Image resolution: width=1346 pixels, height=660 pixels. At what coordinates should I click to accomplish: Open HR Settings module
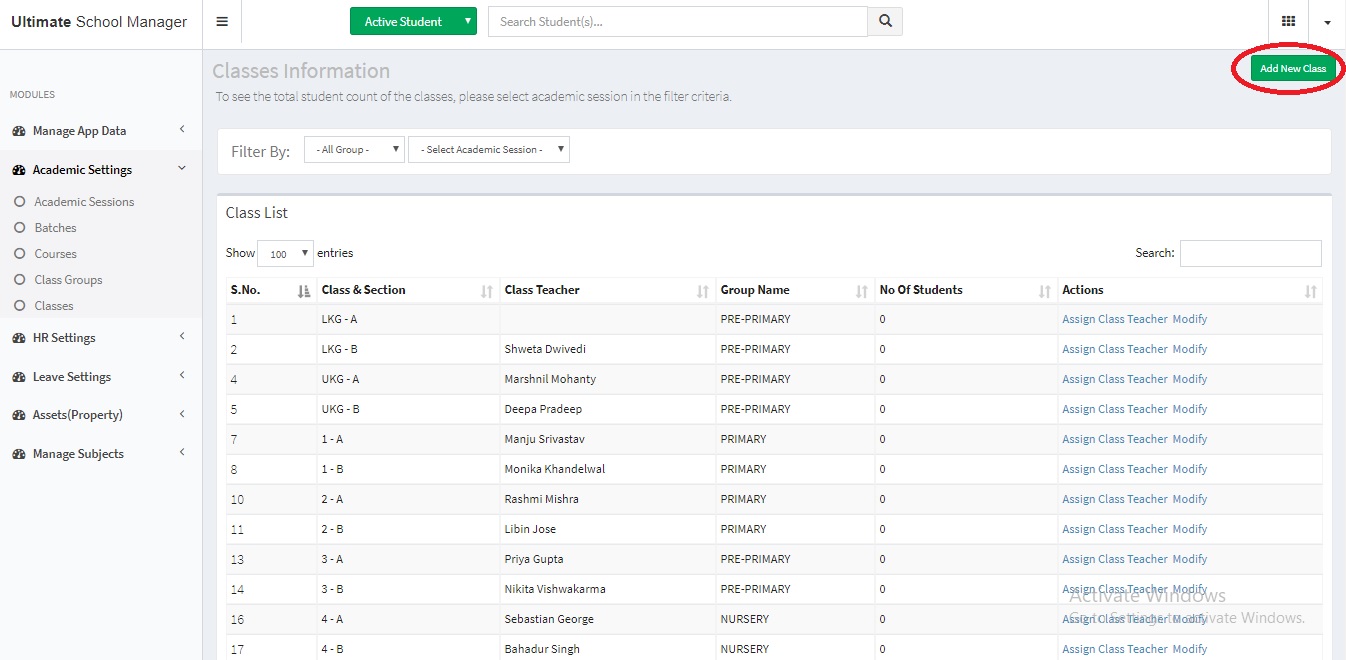click(64, 338)
